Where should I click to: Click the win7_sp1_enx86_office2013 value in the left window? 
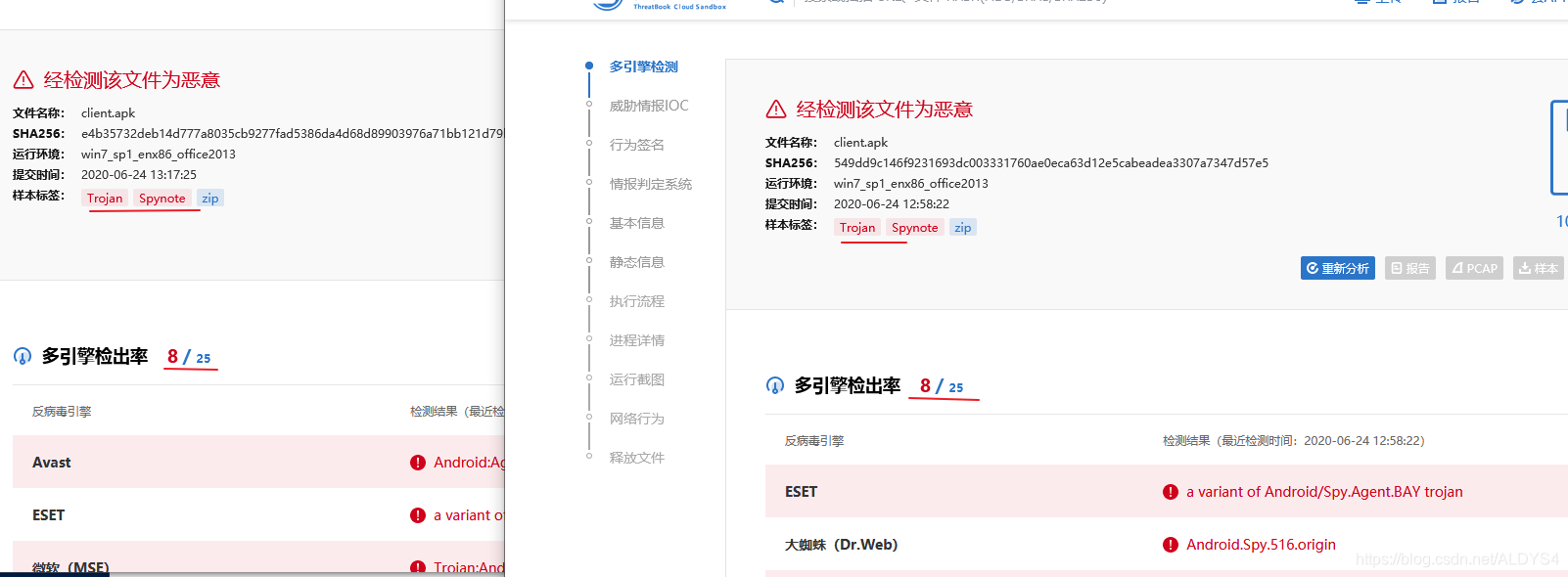pos(159,155)
